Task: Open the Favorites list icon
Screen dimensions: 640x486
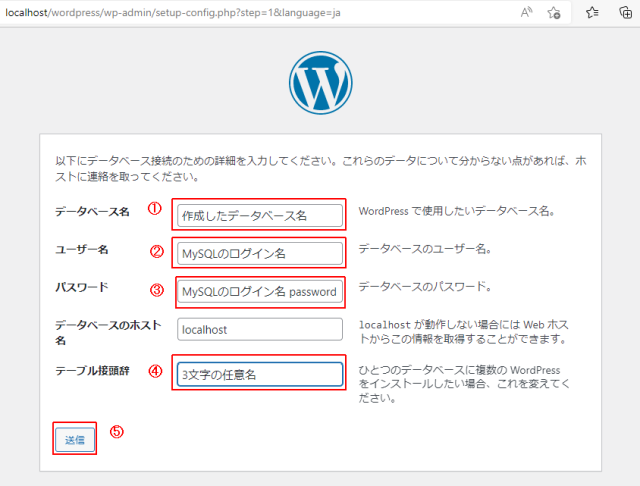Action: 592,12
